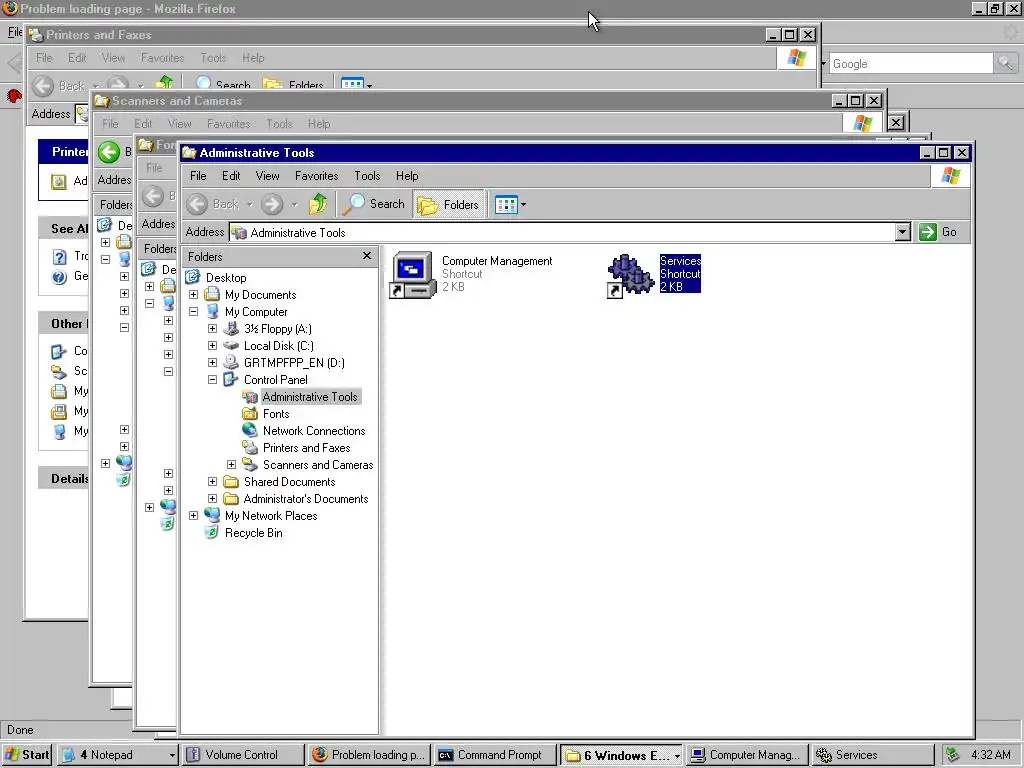This screenshot has height=768, width=1024.
Task: Expand Administrator's Documents node
Action: click(x=212, y=498)
